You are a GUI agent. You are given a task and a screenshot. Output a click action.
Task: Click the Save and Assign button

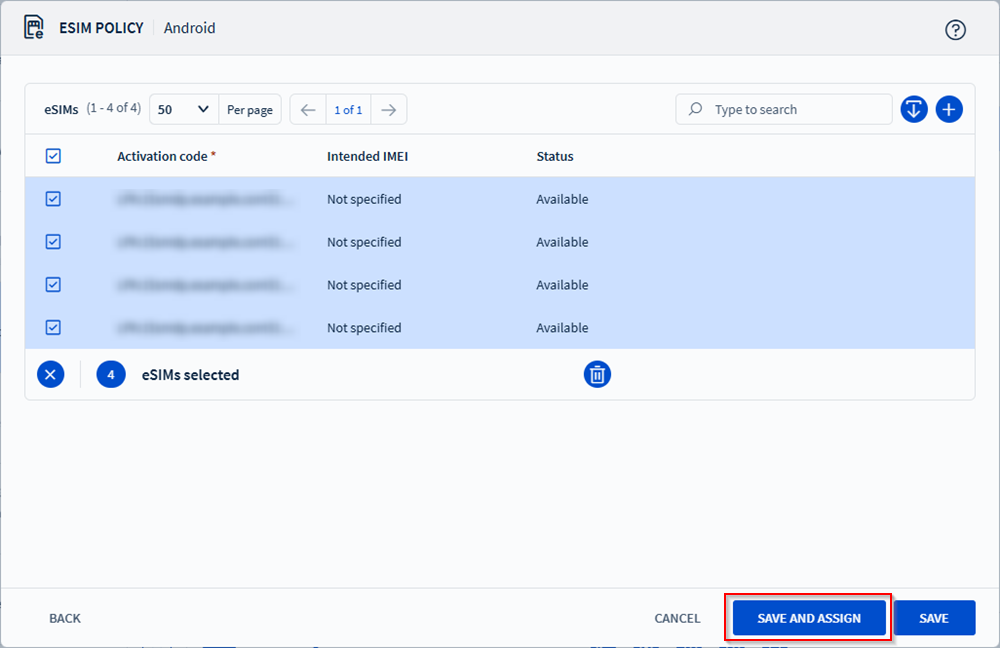coord(808,618)
